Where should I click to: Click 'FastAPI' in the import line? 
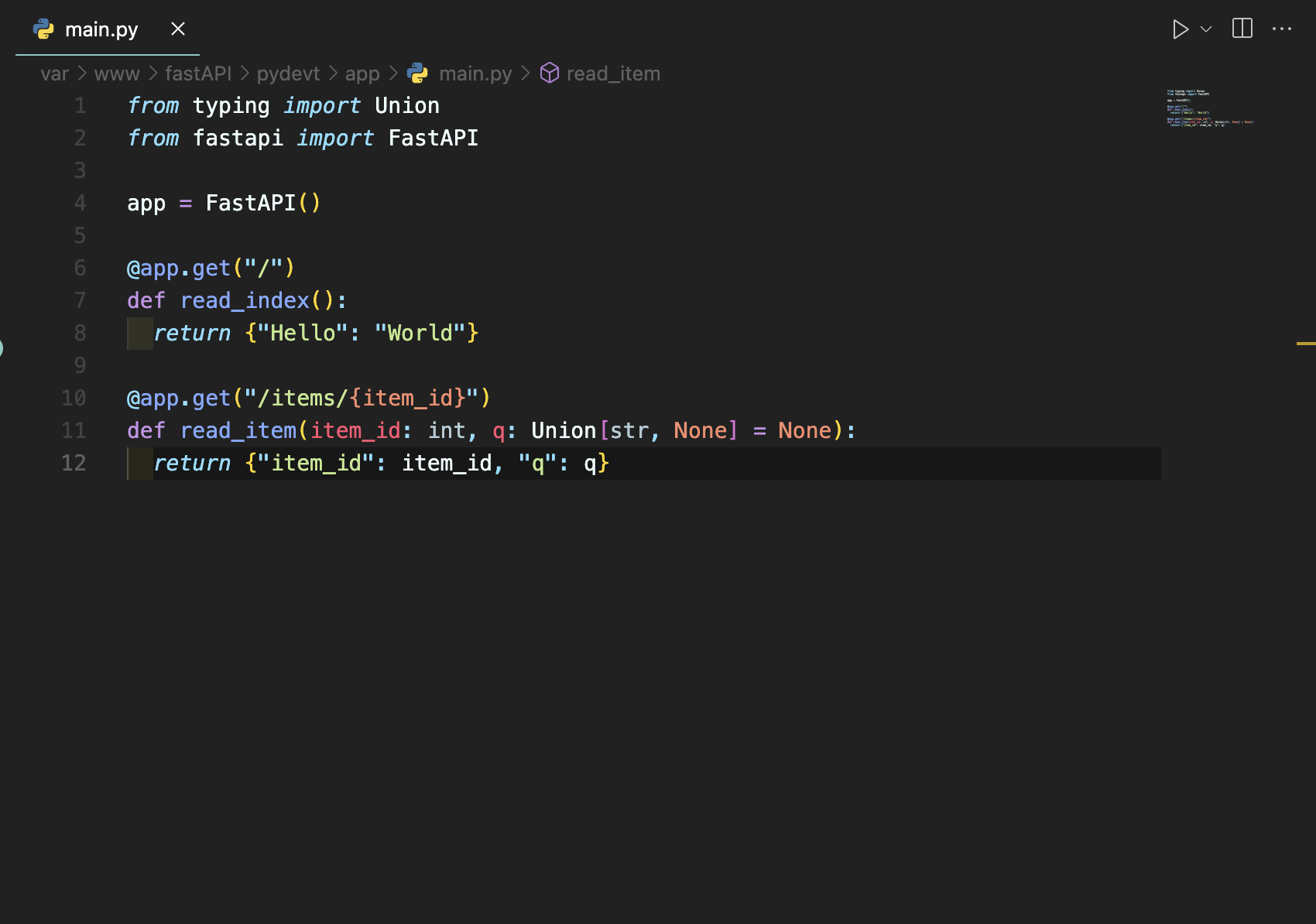pyautogui.click(x=434, y=138)
